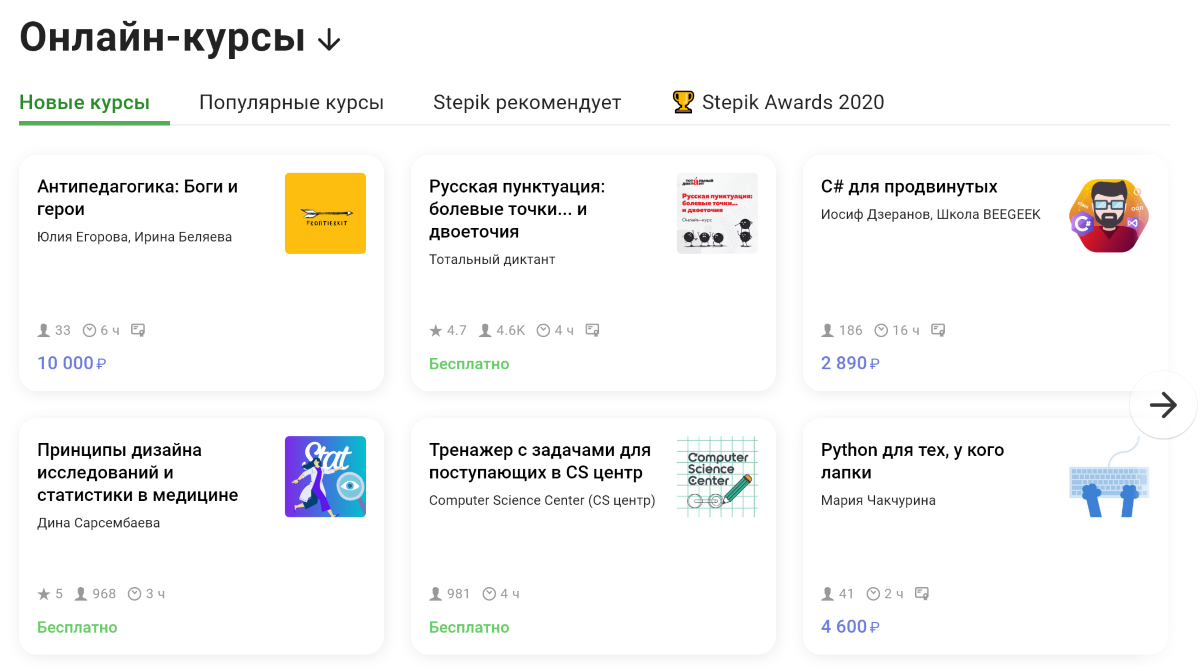Click the 10 000 ₽ price
Image resolution: width=1200 pixels, height=671 pixels.
72,363
